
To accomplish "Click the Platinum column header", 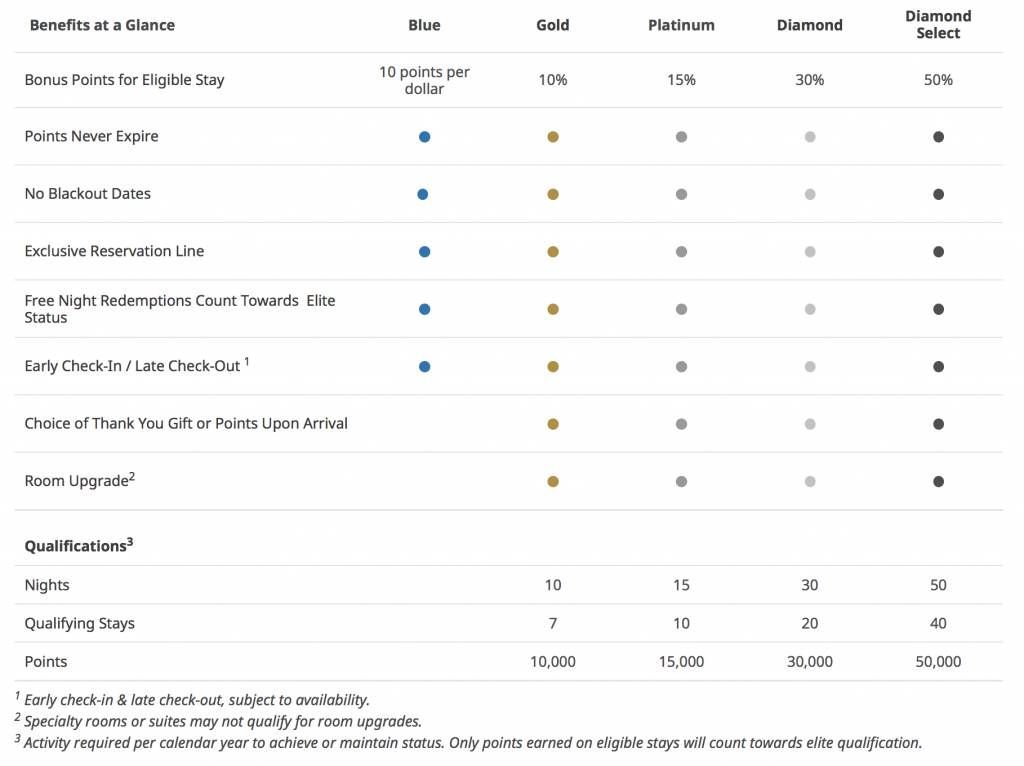I will (x=681, y=25).
